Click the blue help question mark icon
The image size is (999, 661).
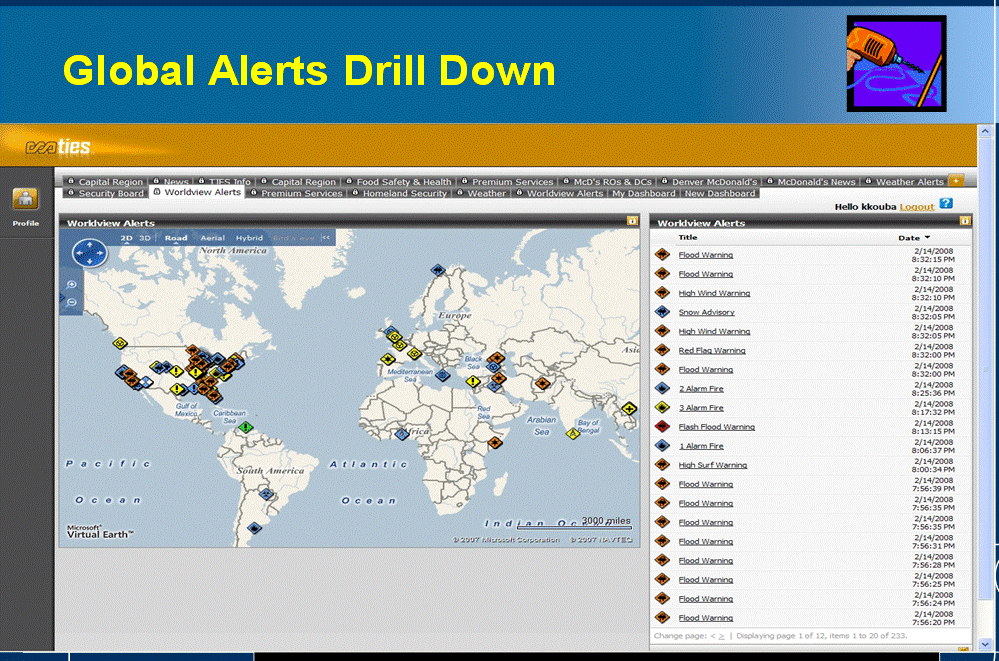pos(946,203)
